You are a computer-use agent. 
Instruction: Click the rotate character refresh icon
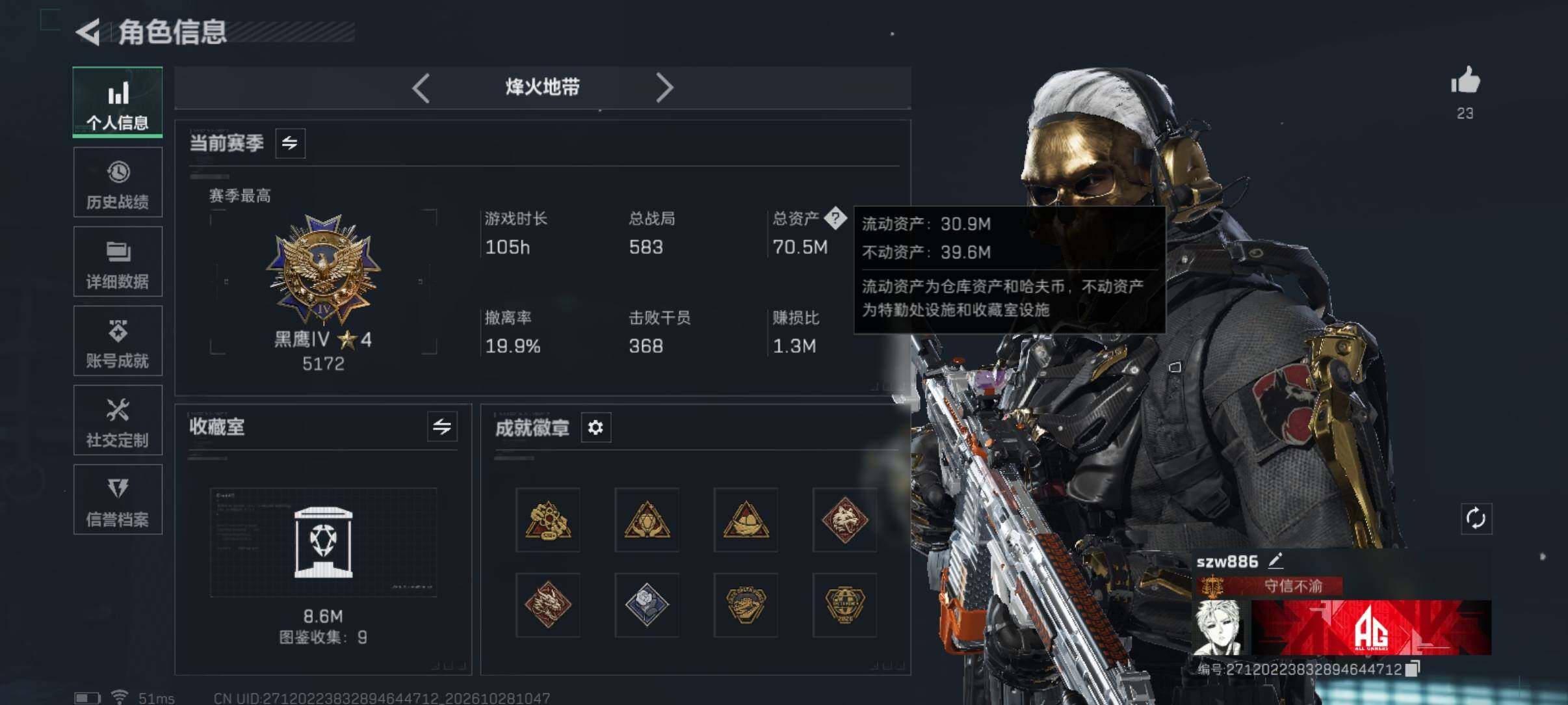pos(1476,518)
